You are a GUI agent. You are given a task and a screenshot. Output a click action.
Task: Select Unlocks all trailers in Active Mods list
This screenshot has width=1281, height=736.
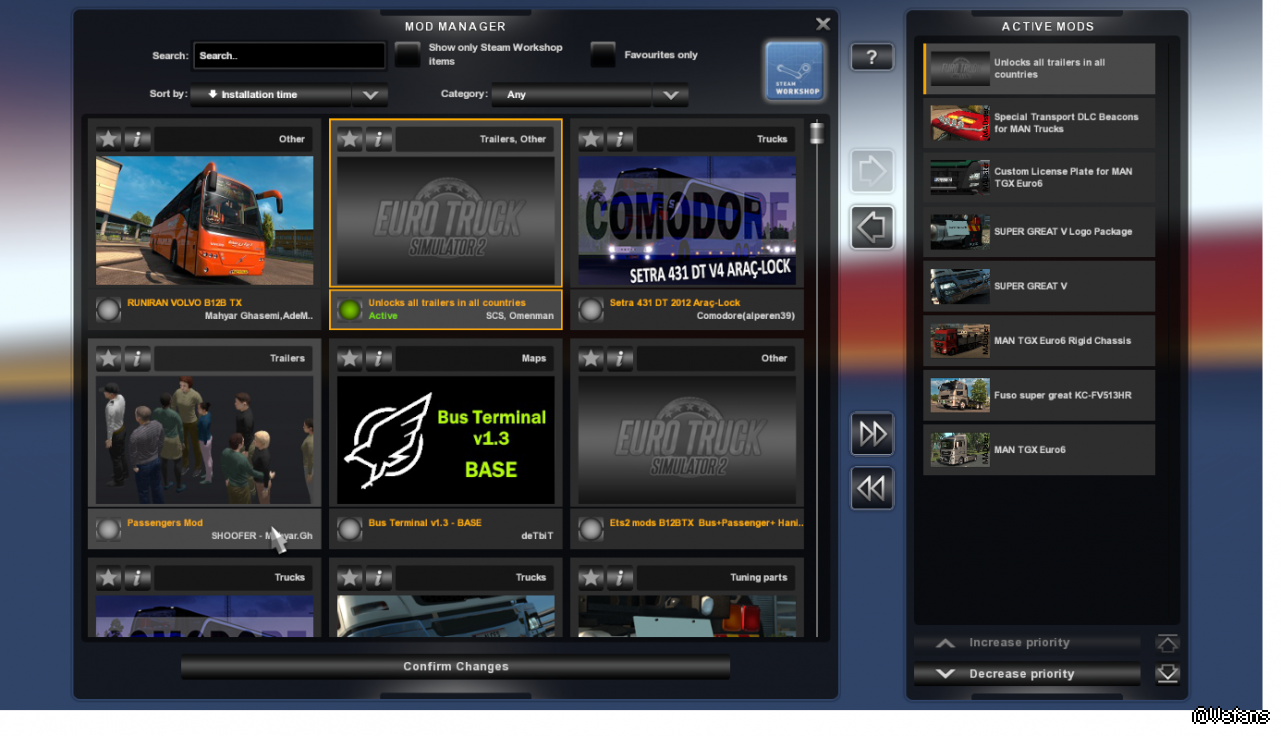tap(1039, 69)
